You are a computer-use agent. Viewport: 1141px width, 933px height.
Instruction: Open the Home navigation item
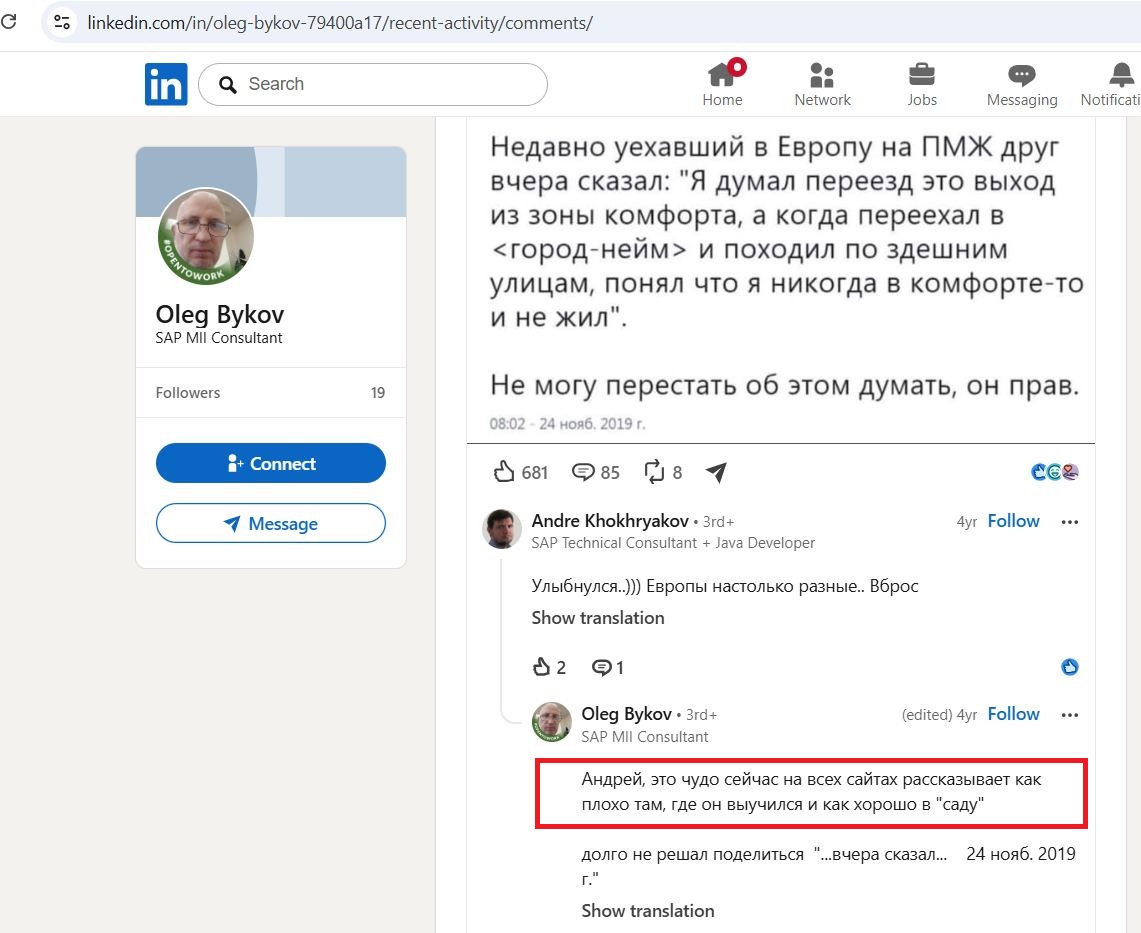723,84
